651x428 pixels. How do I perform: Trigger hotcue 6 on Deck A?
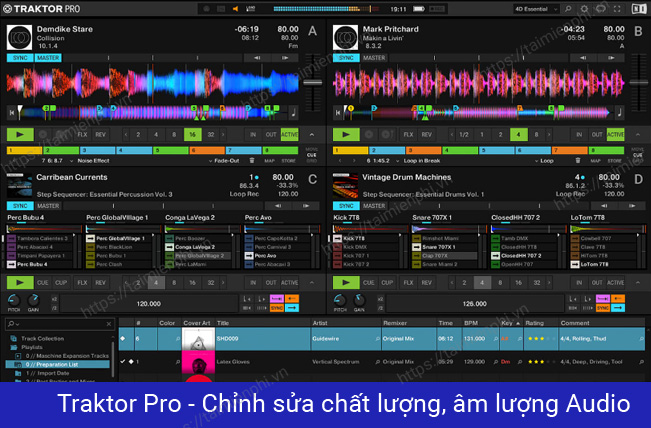tap(207, 150)
